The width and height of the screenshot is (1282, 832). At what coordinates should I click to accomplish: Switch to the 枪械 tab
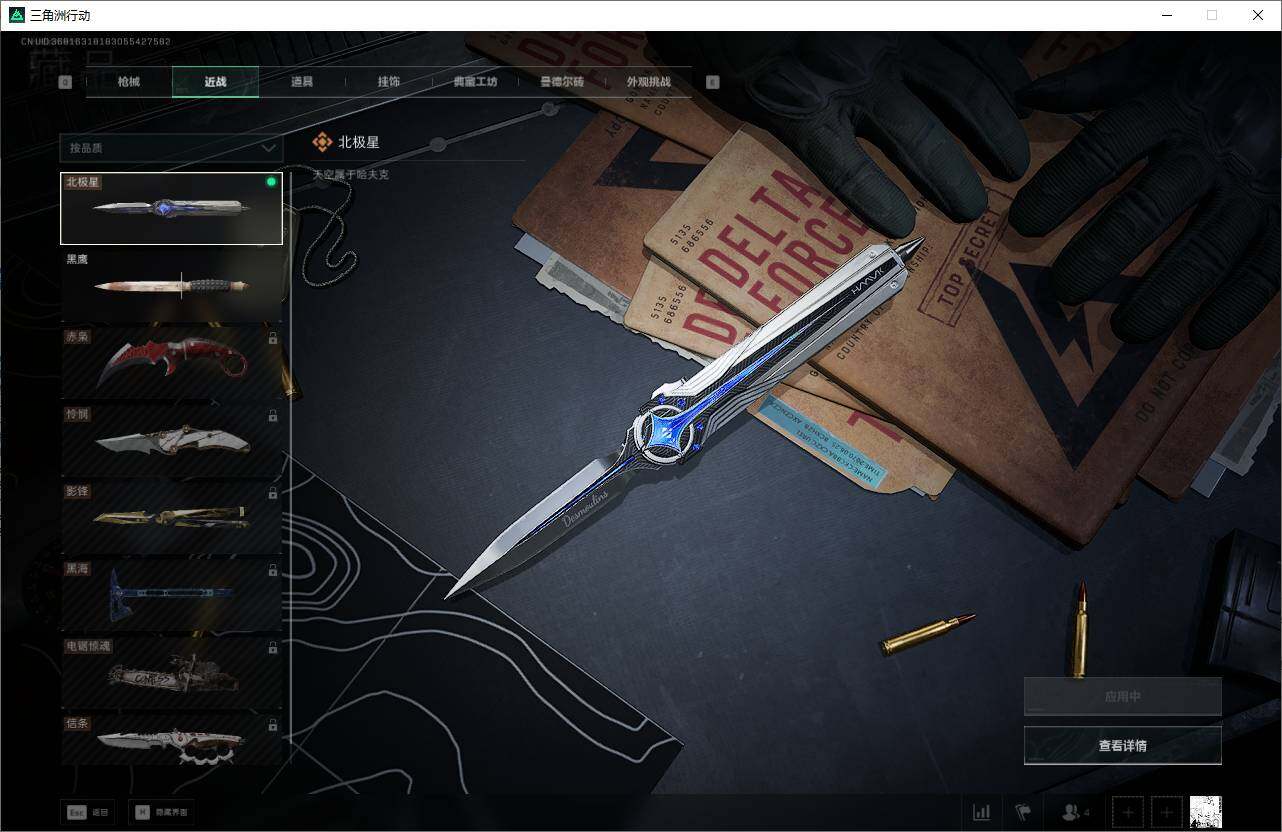coord(129,82)
